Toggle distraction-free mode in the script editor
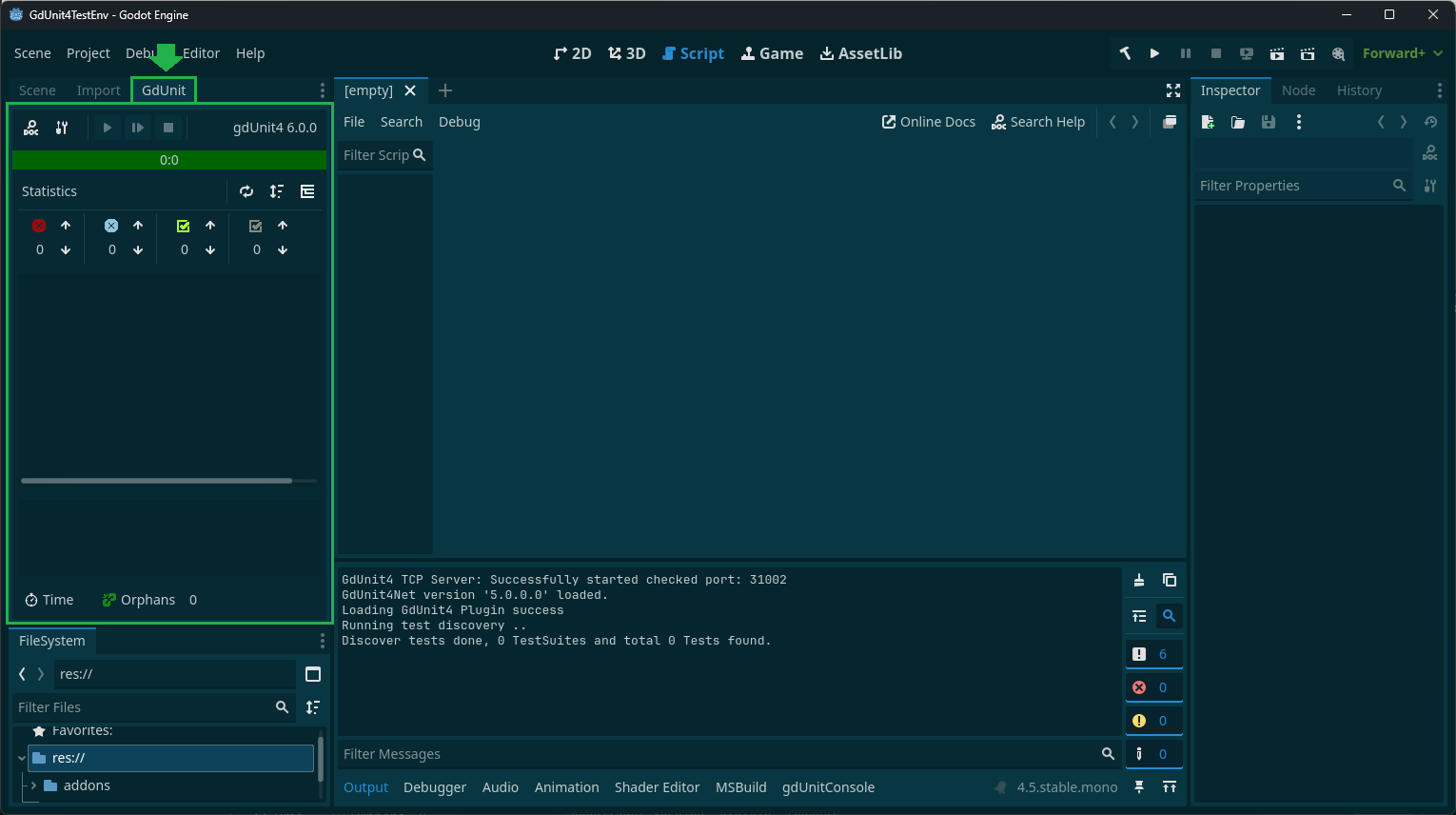Viewport: 1456px width, 815px height. 1173,90
